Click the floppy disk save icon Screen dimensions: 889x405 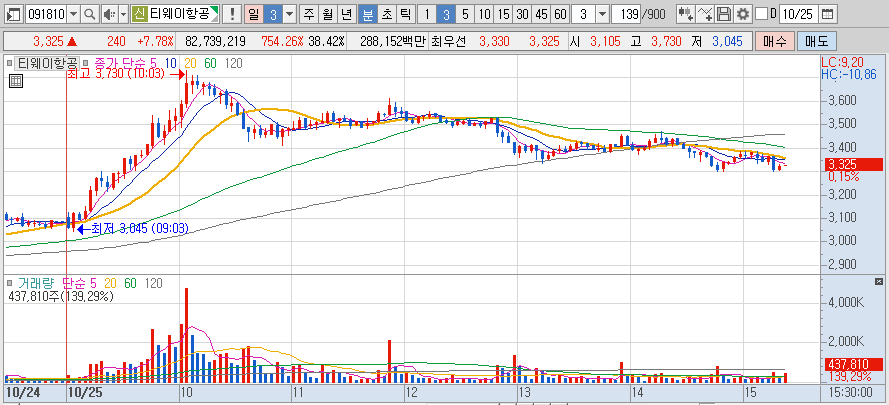pos(723,14)
